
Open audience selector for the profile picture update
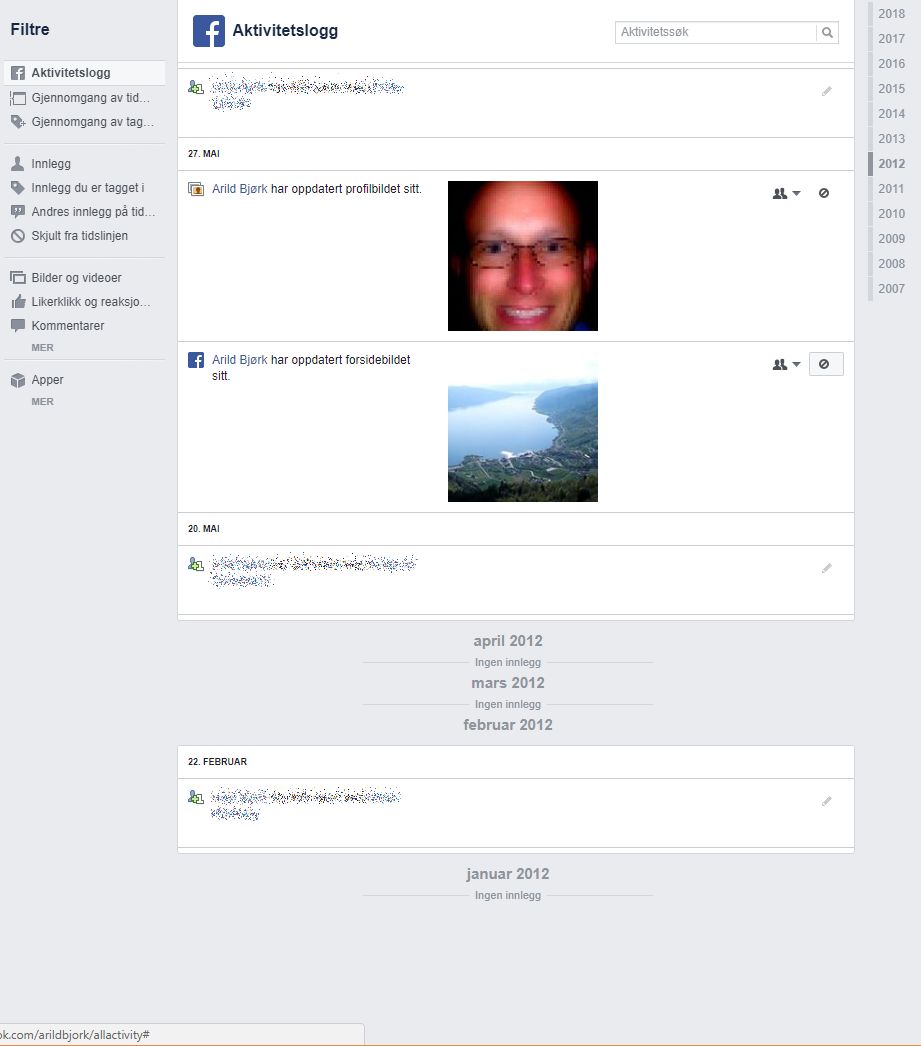[x=786, y=193]
